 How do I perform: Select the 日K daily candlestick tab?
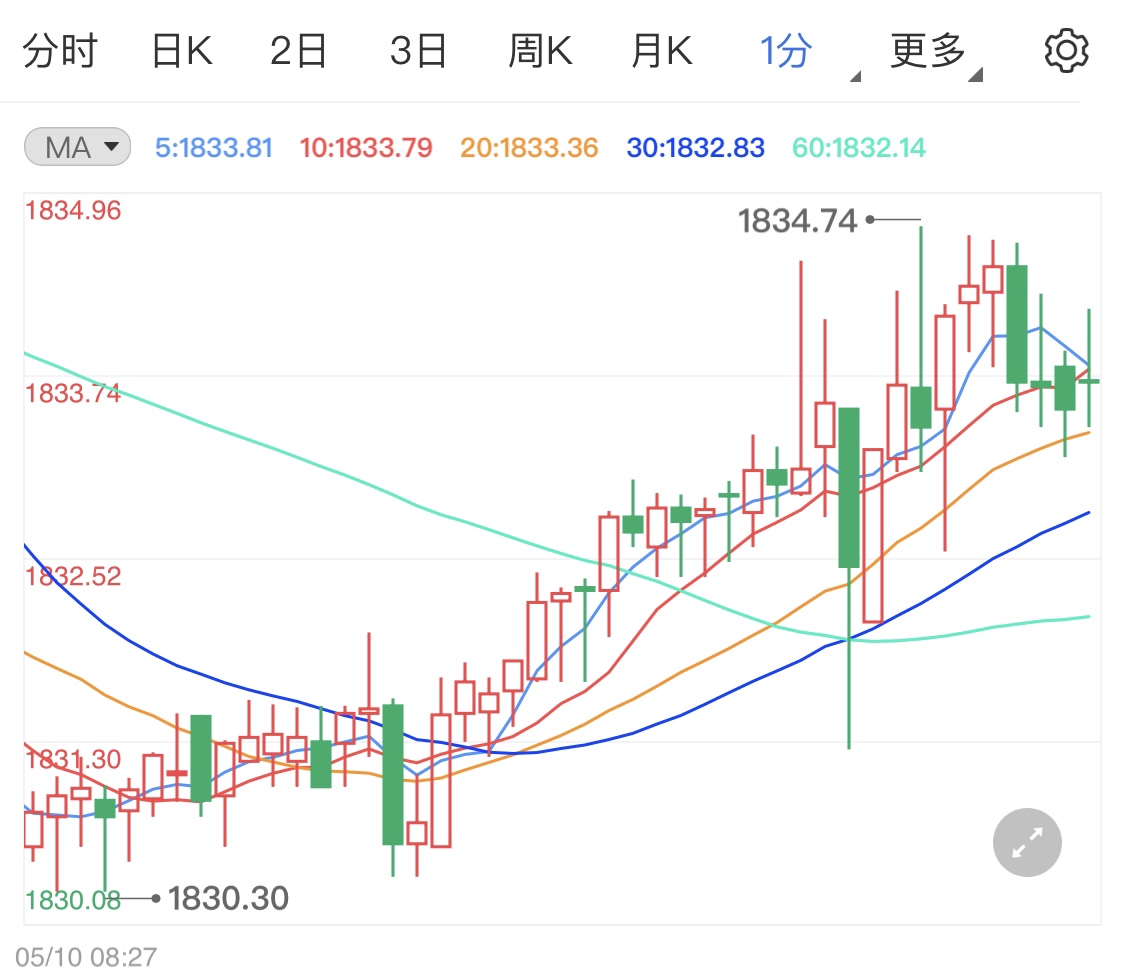tap(182, 51)
